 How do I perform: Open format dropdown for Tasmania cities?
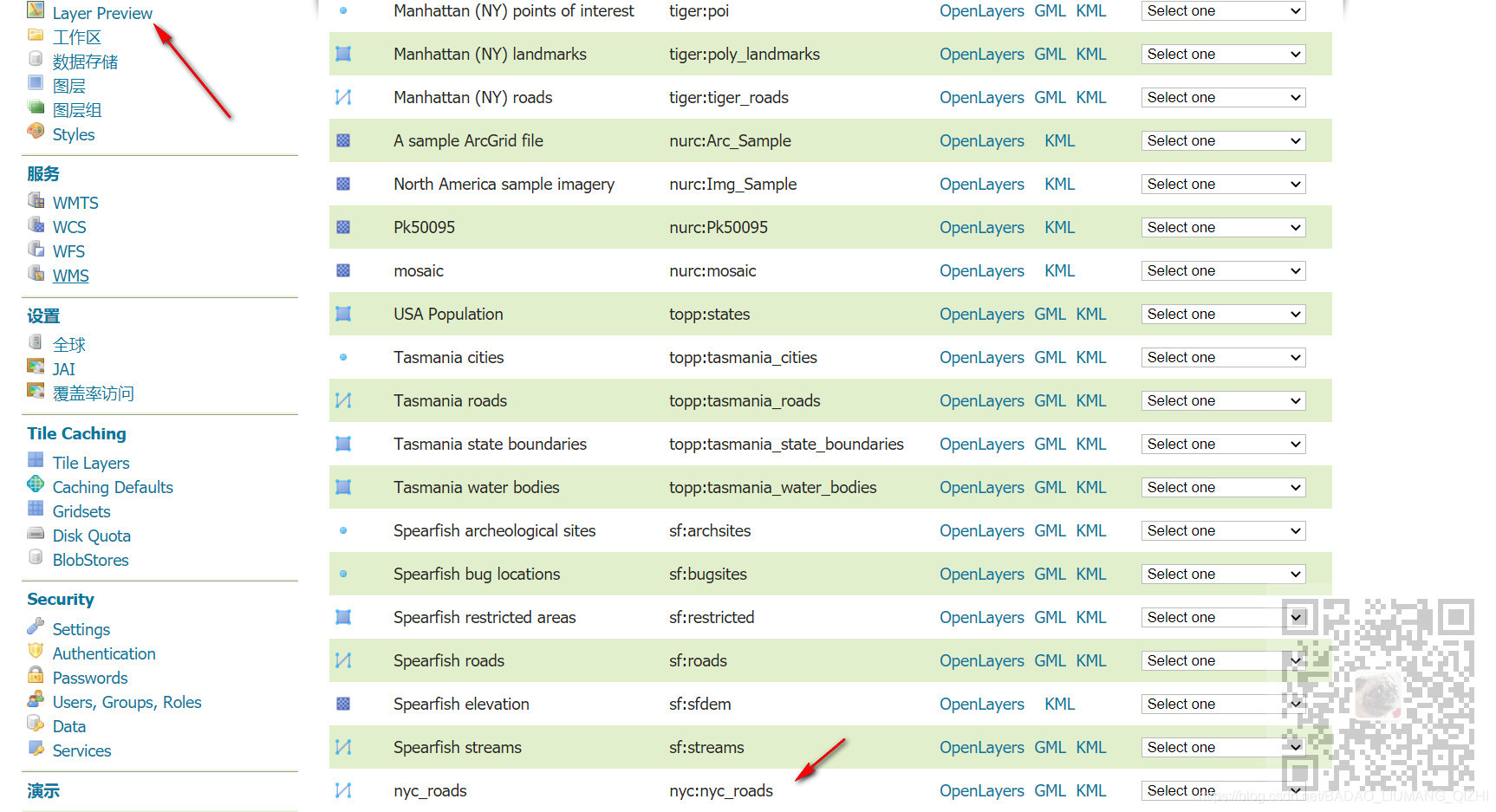[1223, 357]
